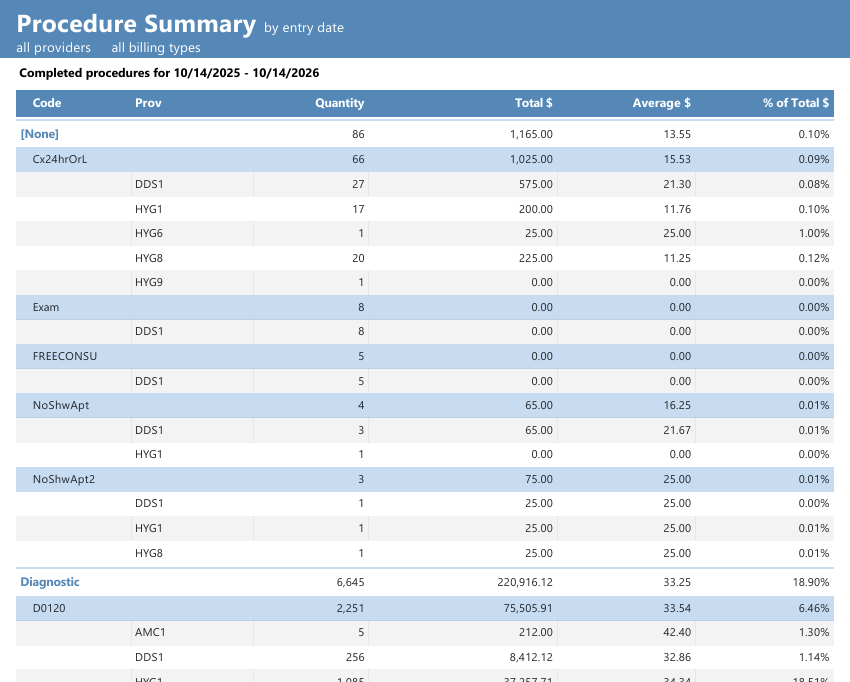Viewport: 850px width, 682px height.
Task: Click the 220,916.12 Diagnostic total
Action: pyautogui.click(x=525, y=582)
